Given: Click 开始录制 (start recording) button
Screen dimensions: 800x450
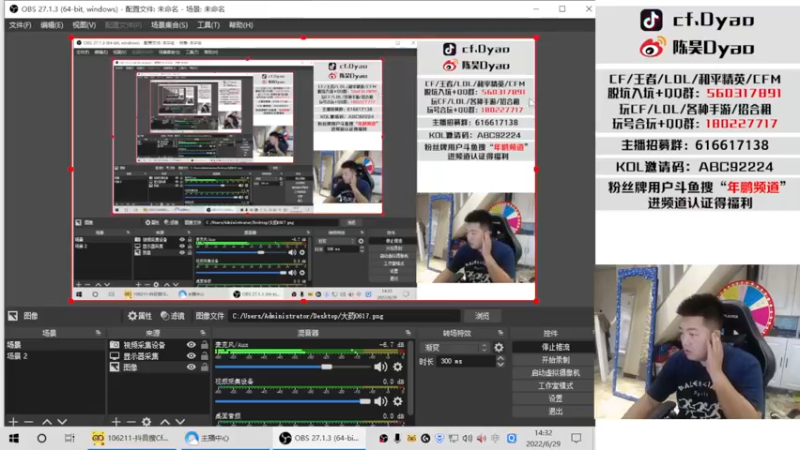Looking at the screenshot, I should (555, 360).
